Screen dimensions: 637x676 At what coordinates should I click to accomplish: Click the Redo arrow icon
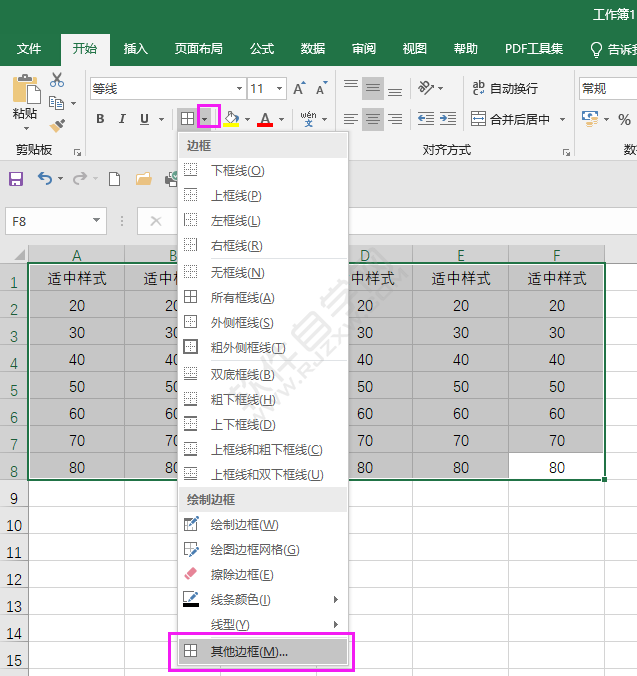click(80, 178)
